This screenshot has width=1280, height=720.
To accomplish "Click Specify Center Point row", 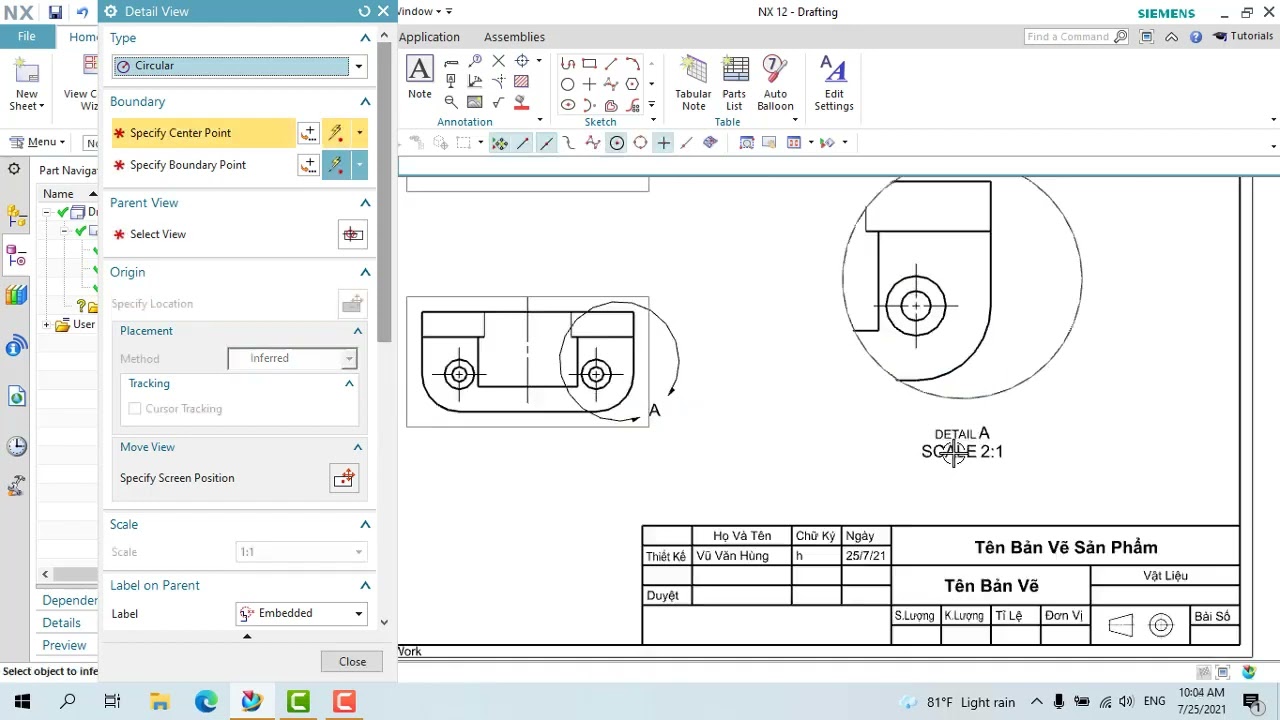I will (x=204, y=133).
